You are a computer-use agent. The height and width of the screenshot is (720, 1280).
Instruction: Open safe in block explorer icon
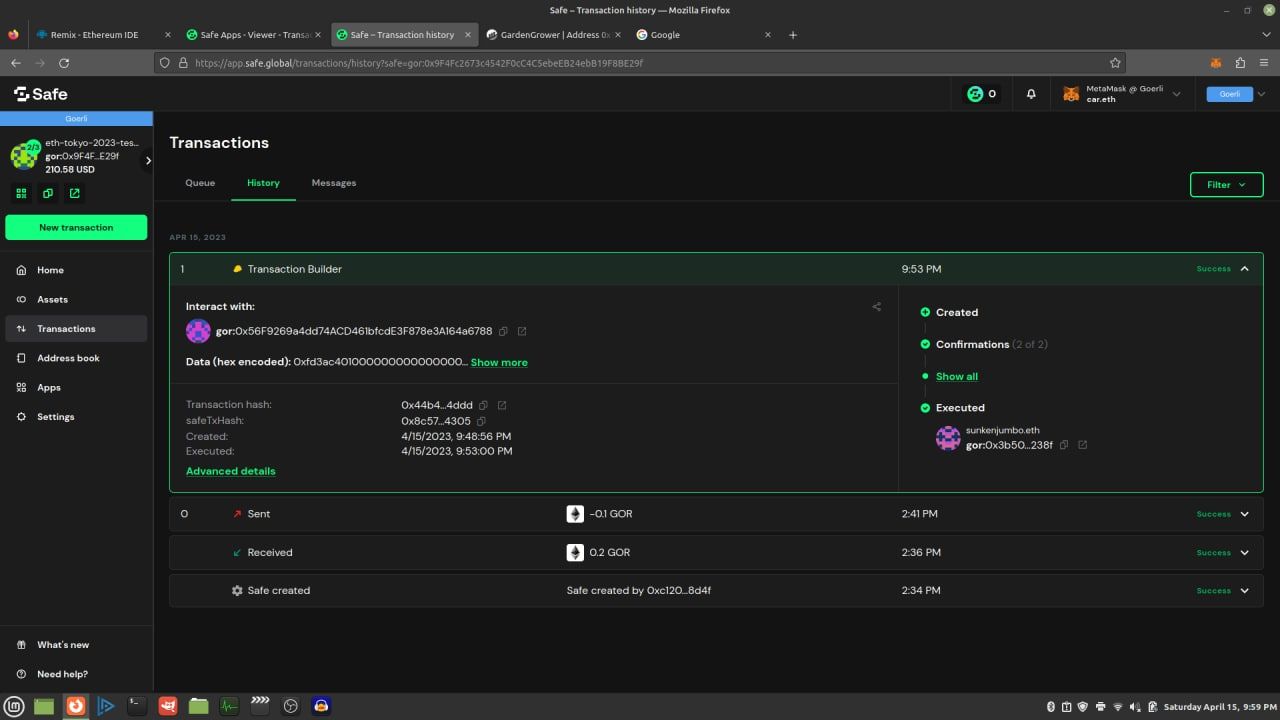[x=74, y=193]
